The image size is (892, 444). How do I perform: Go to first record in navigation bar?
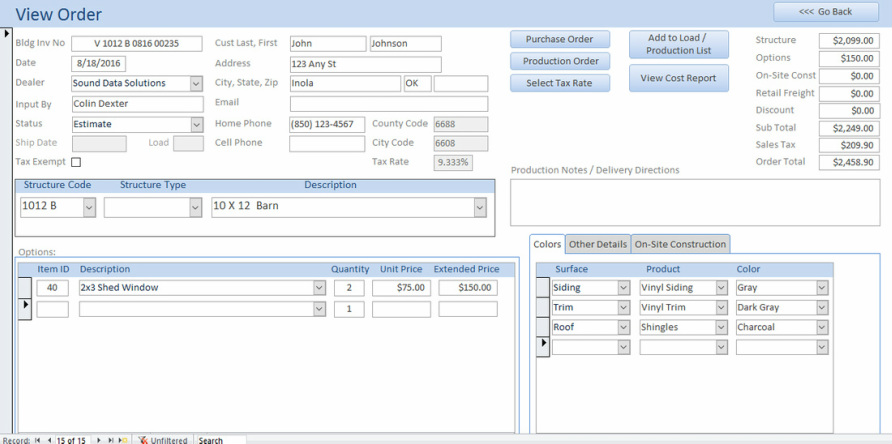pos(38,440)
